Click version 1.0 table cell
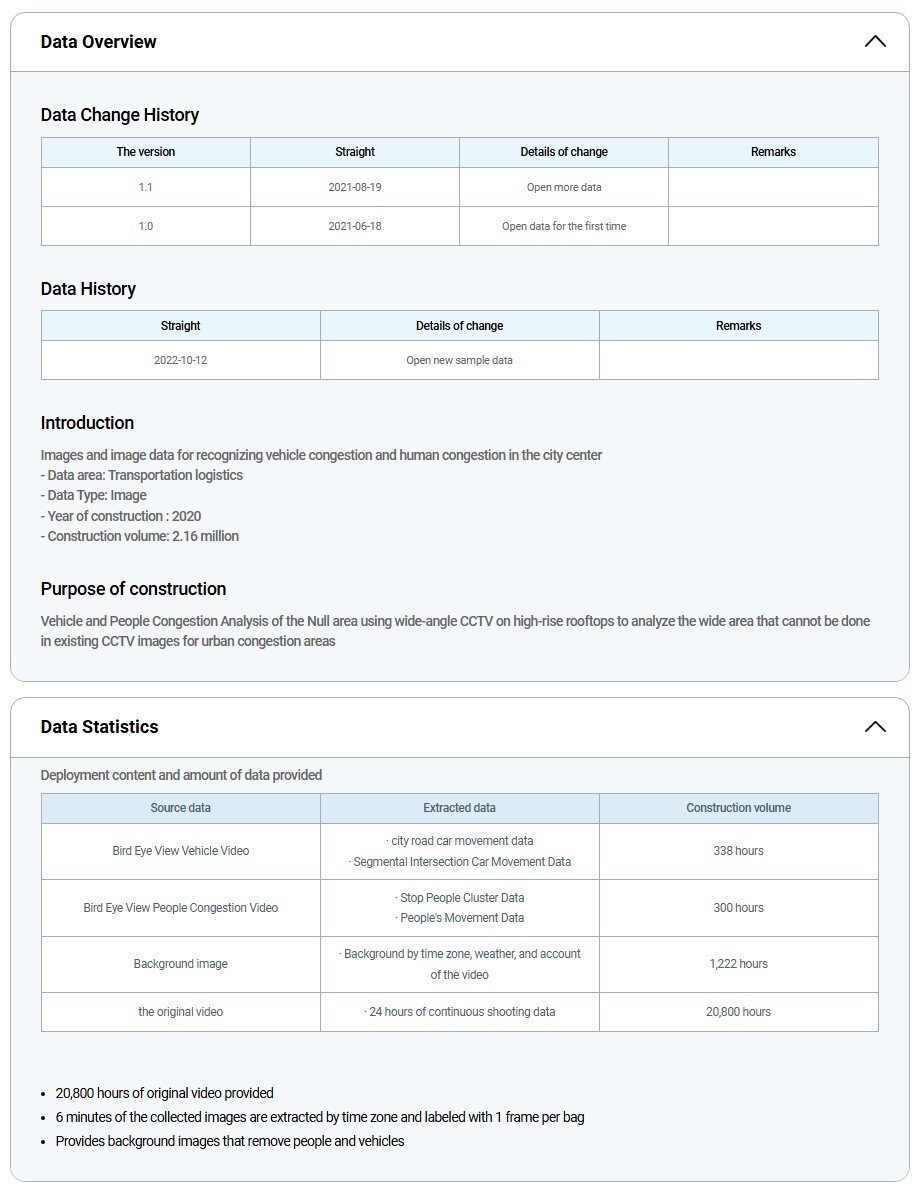The height and width of the screenshot is (1193, 915). 146,226
